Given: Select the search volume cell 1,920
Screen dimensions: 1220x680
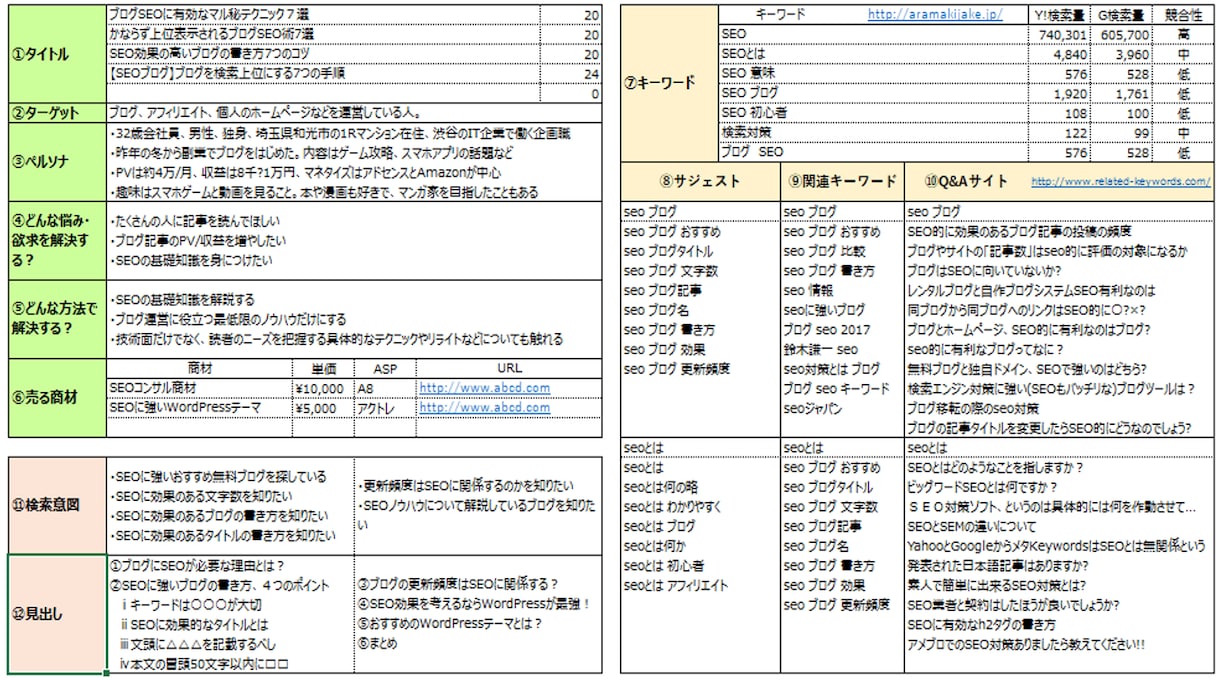Looking at the screenshot, I should click(1059, 93).
